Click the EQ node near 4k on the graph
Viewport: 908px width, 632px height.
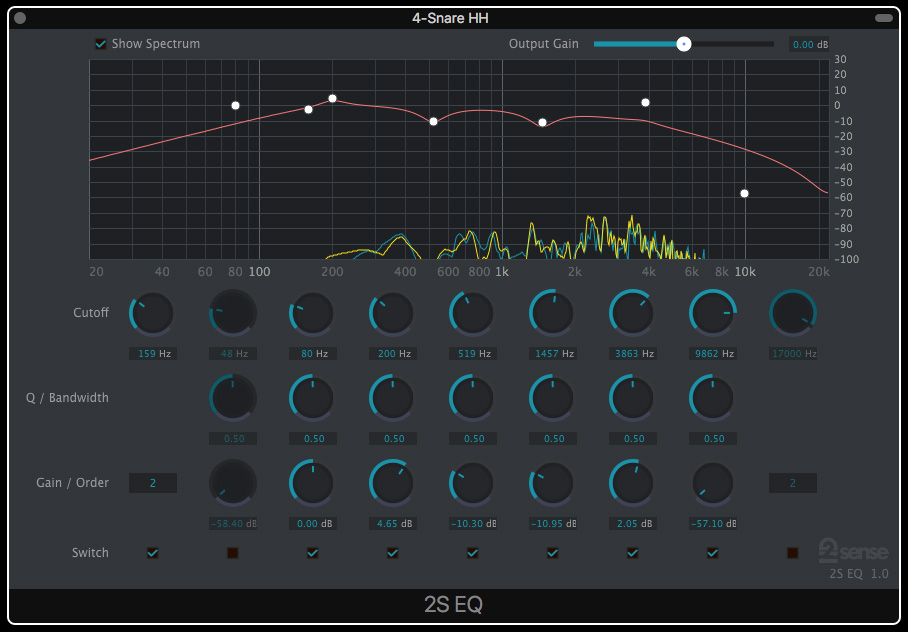(x=646, y=103)
